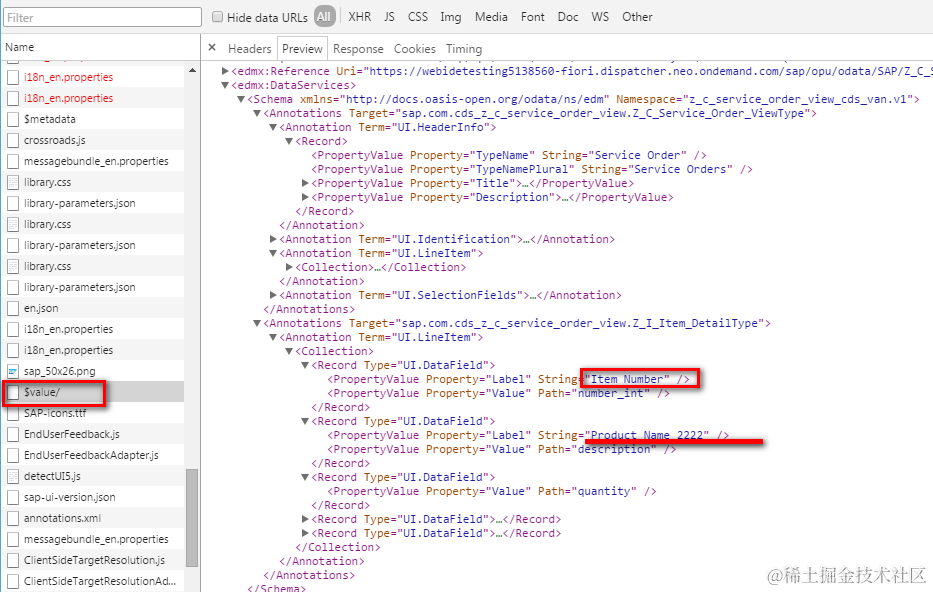
Task: Click the "Item Number" label string
Action: [628, 379]
